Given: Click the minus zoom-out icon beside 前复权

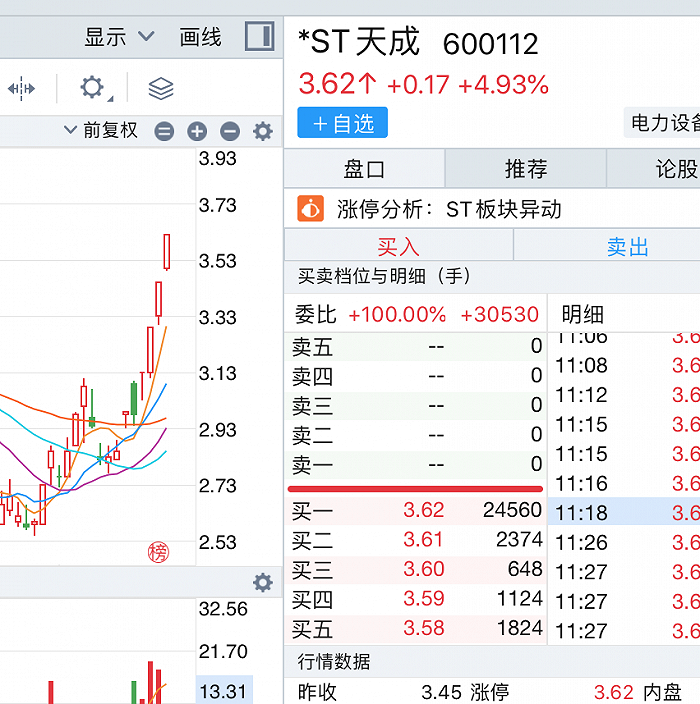Looking at the screenshot, I should click(230, 131).
